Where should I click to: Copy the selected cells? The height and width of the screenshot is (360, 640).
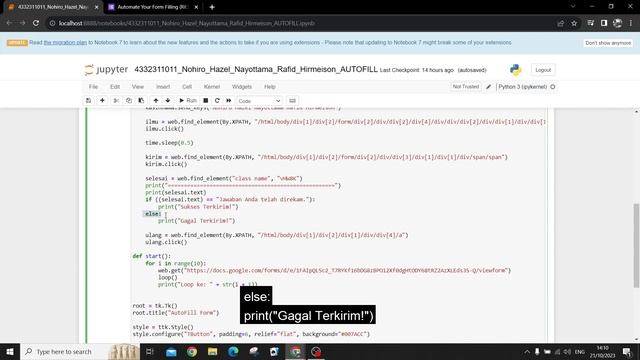(x=129, y=100)
